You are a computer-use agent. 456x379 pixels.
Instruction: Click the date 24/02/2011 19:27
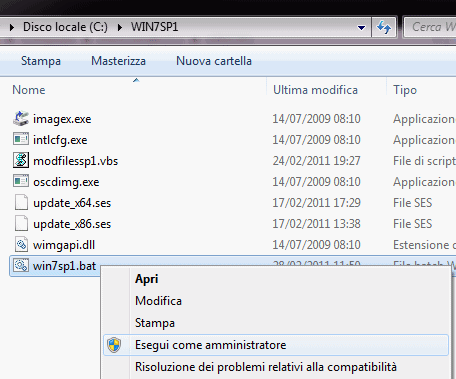coord(316,161)
